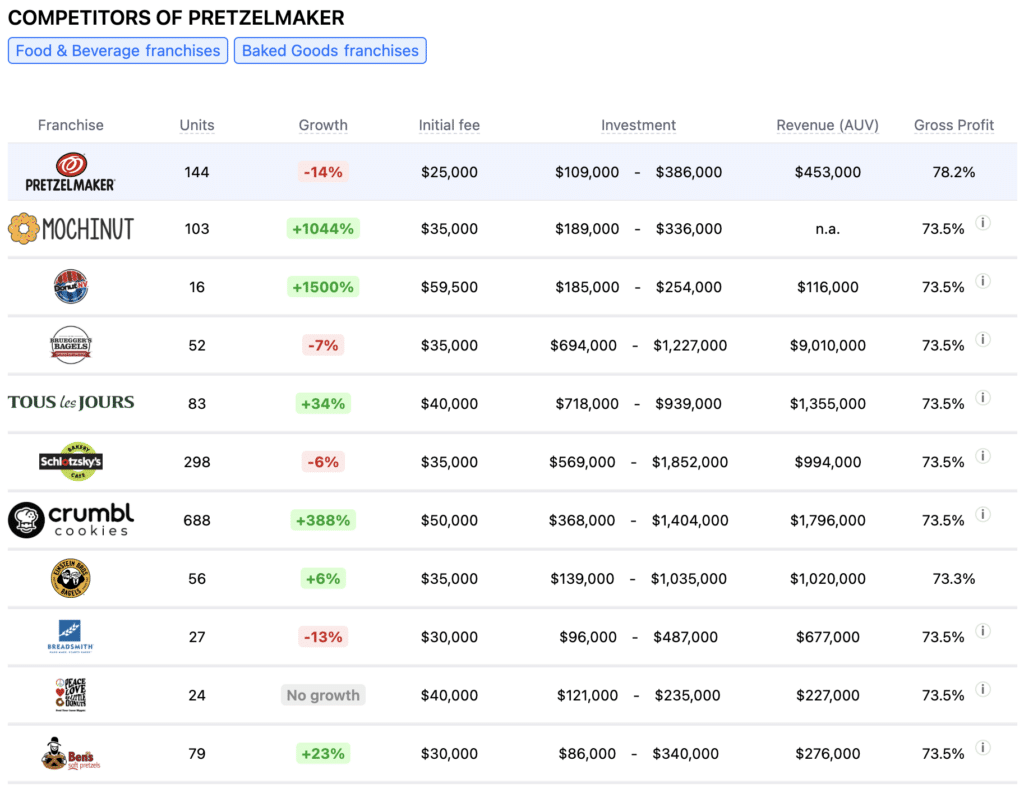This screenshot has height=793, width=1024.
Task: Click the Crumbl Cookies logo
Action: (71, 520)
